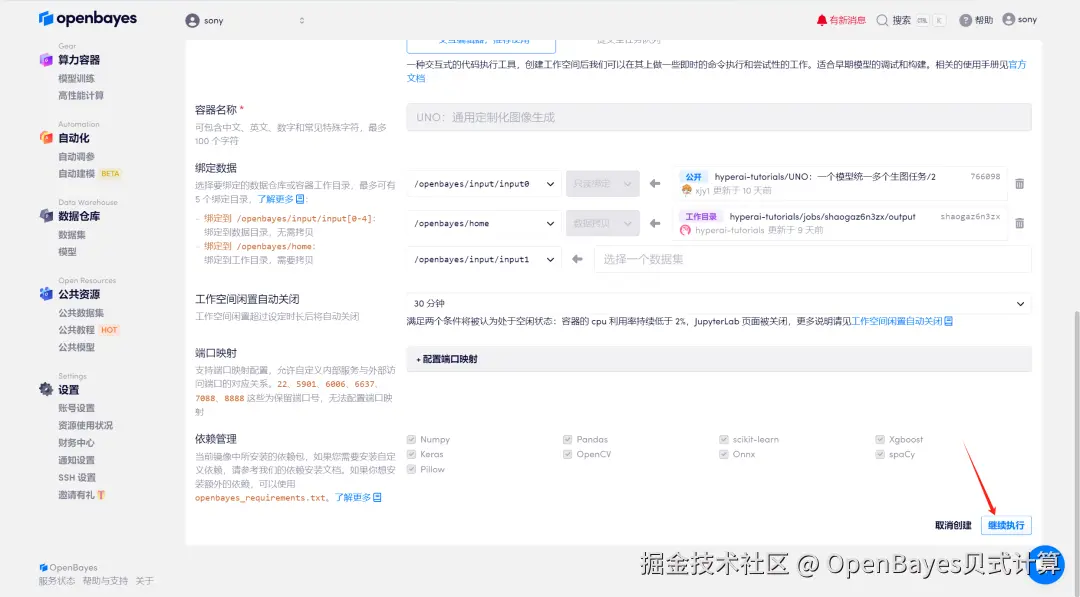
Task: Go to 模型训练 in sidebar
Action: 76,78
